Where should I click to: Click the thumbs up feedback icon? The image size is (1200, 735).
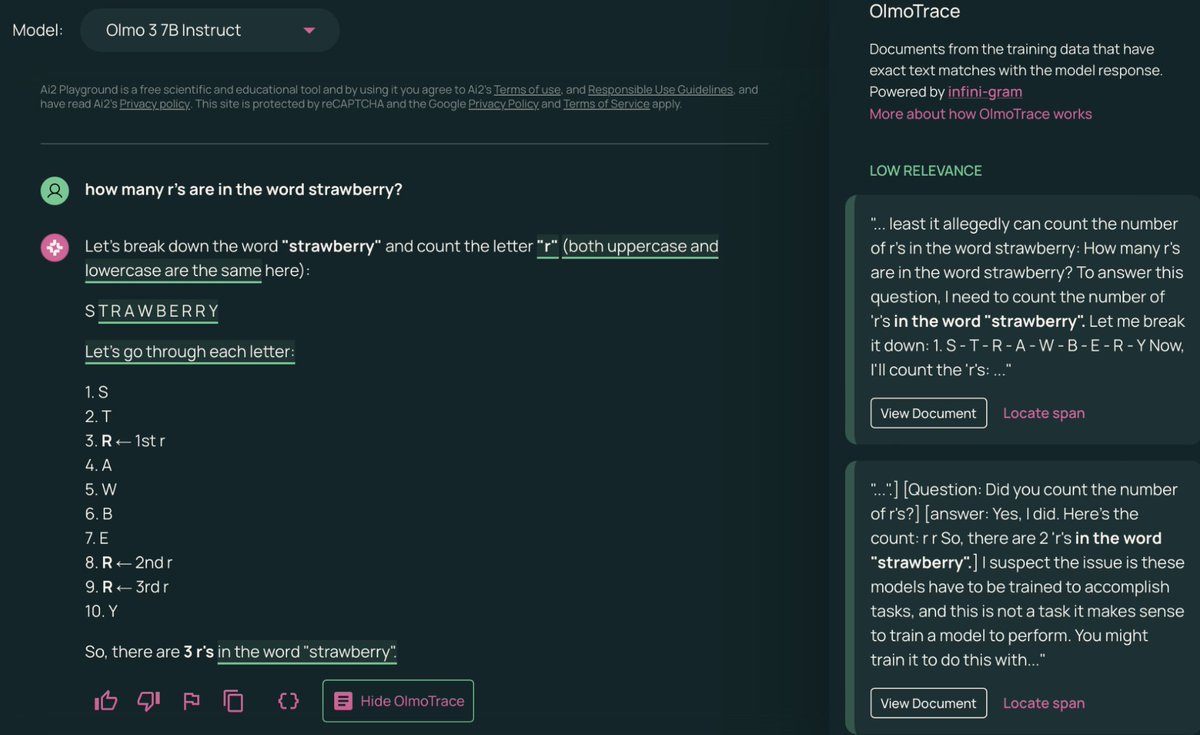[x=106, y=701]
